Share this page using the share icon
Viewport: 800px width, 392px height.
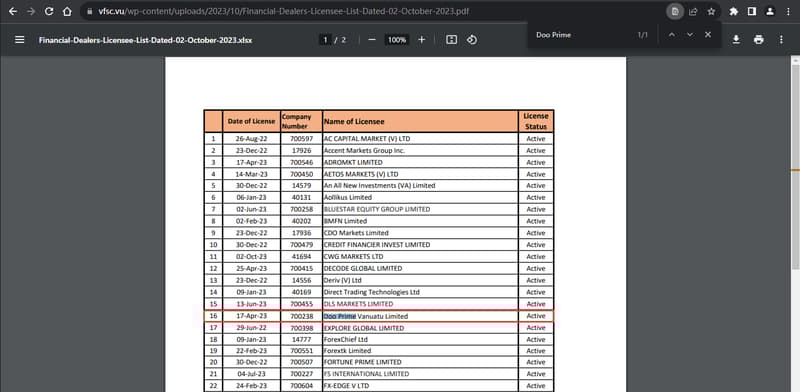(693, 11)
